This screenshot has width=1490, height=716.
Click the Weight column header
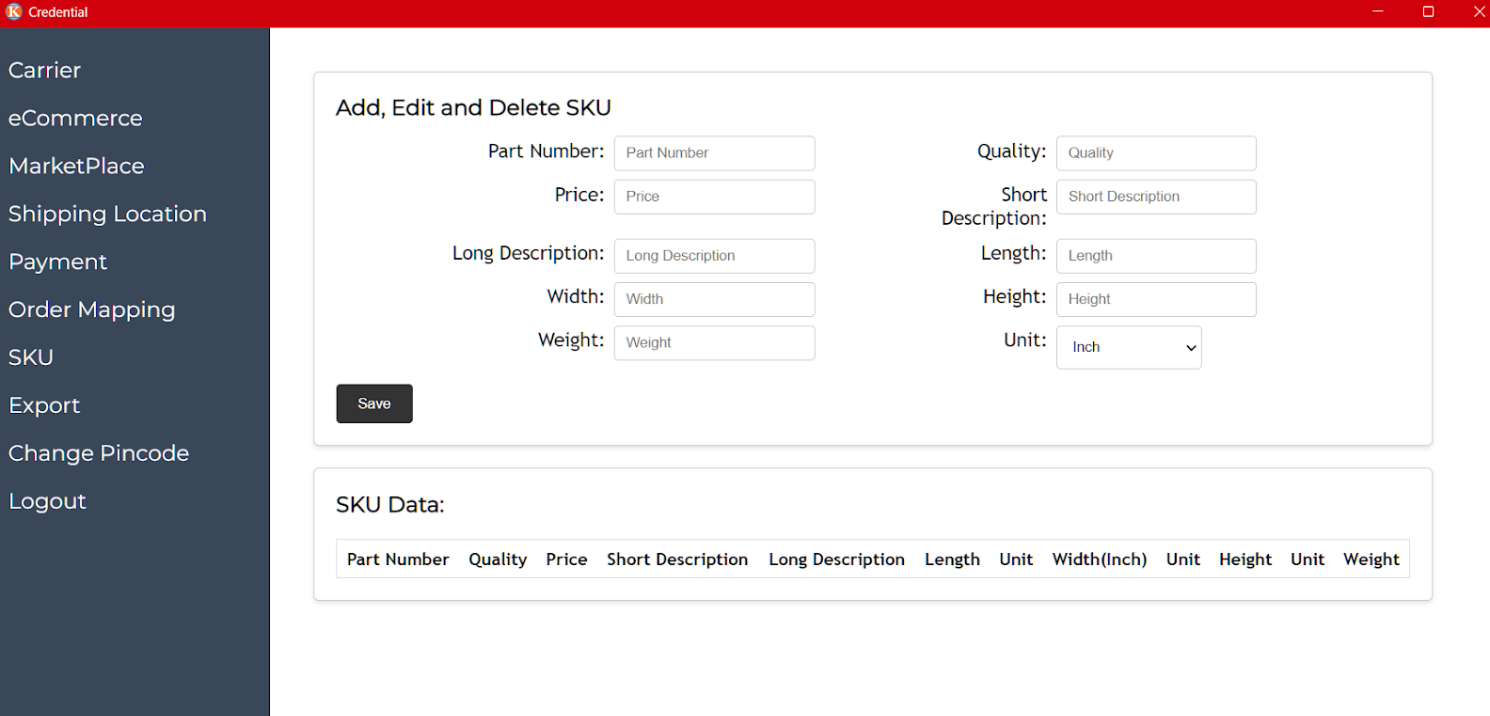coord(1371,559)
